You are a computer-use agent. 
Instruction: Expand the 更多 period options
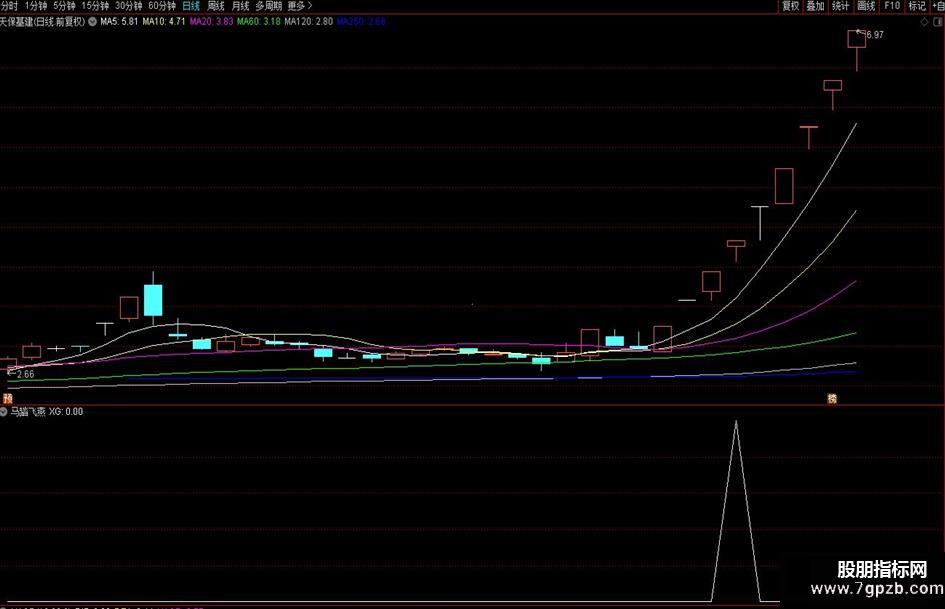(x=300, y=6)
